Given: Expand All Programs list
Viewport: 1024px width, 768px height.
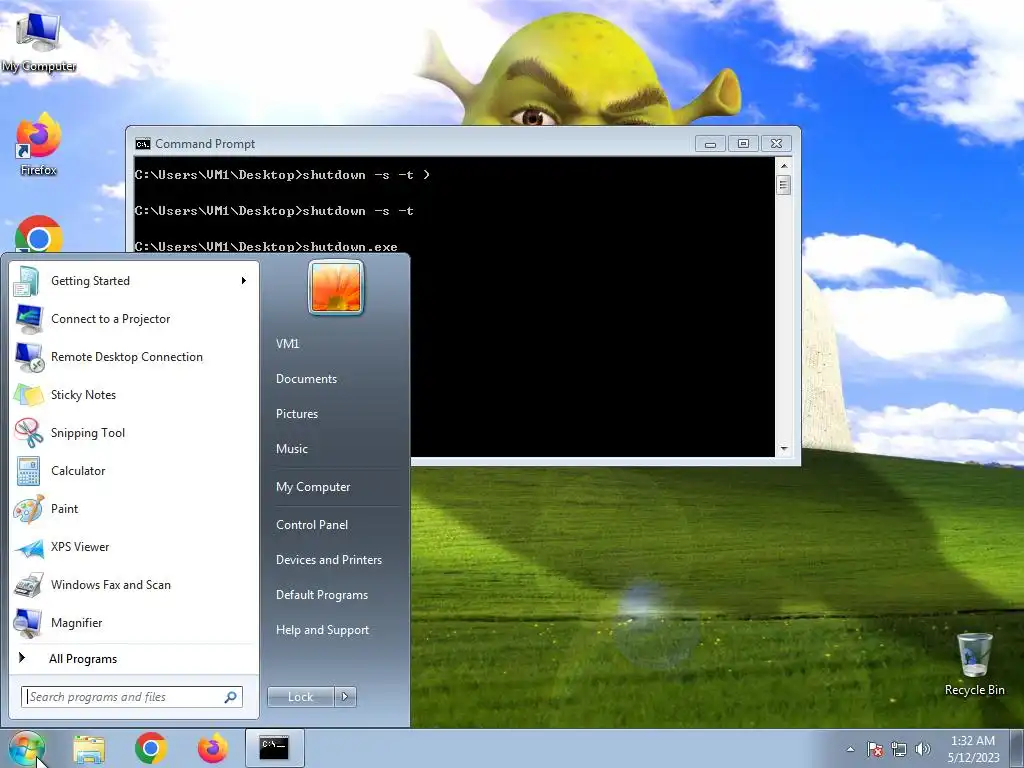Looking at the screenshot, I should 134,659.
